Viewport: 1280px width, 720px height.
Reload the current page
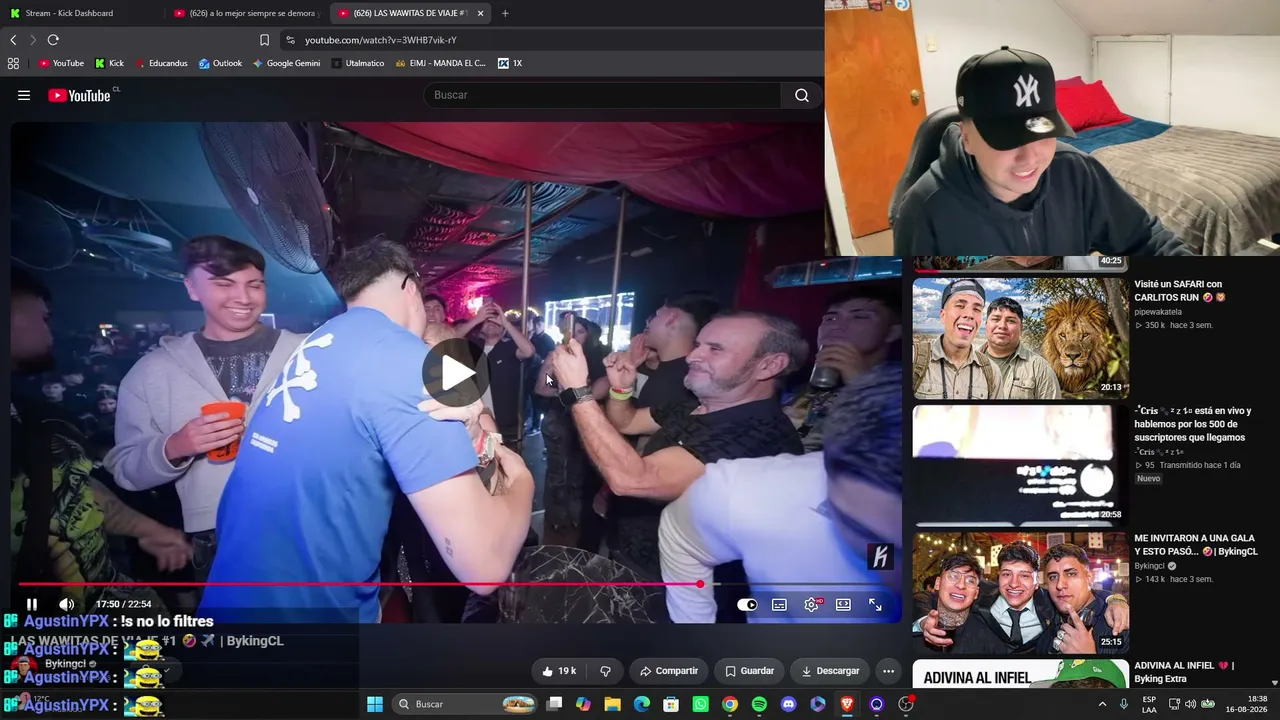click(53, 40)
